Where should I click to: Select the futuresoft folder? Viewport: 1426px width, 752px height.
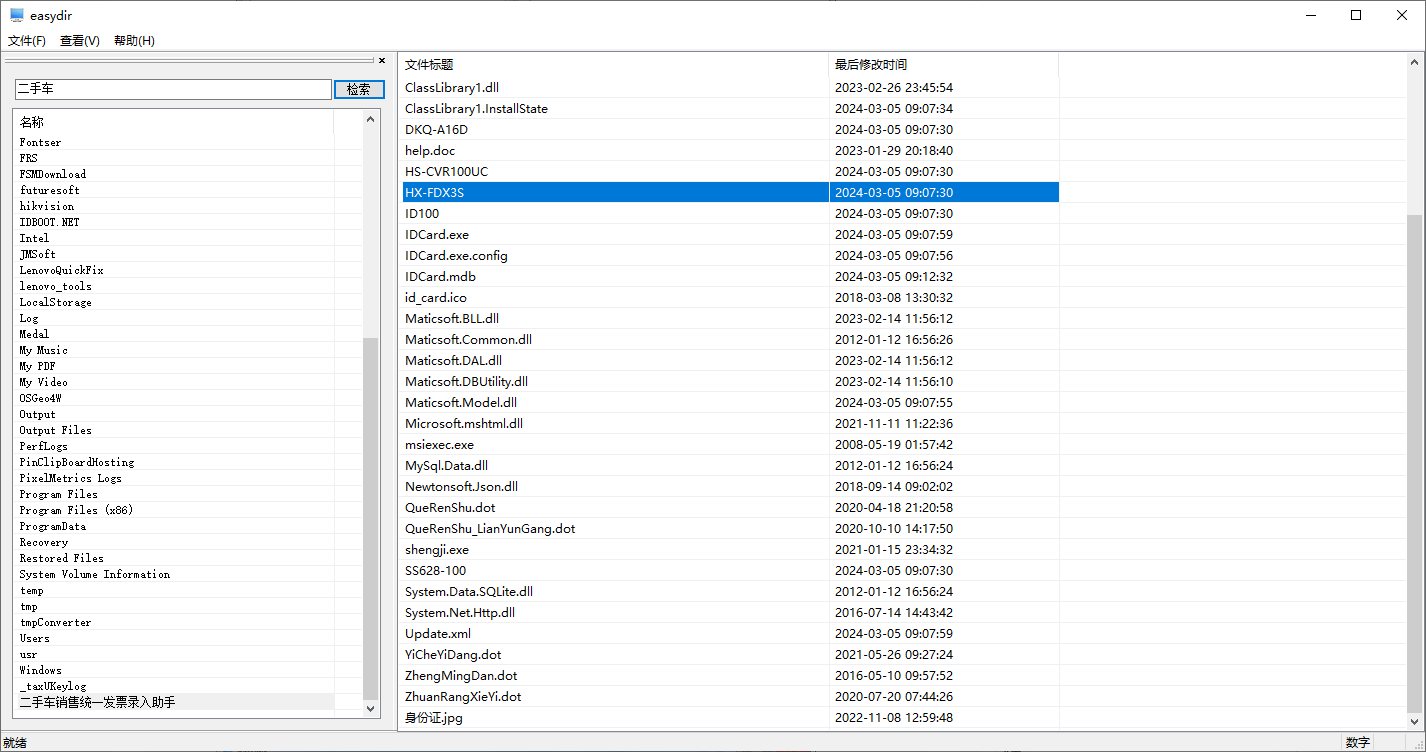[49, 190]
